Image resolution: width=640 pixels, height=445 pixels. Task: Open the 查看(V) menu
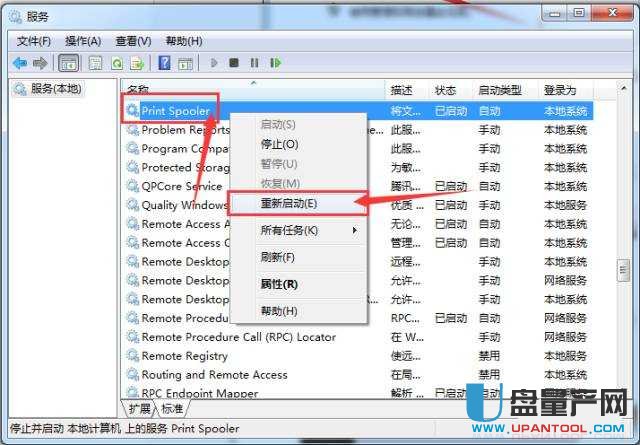pyautogui.click(x=133, y=41)
